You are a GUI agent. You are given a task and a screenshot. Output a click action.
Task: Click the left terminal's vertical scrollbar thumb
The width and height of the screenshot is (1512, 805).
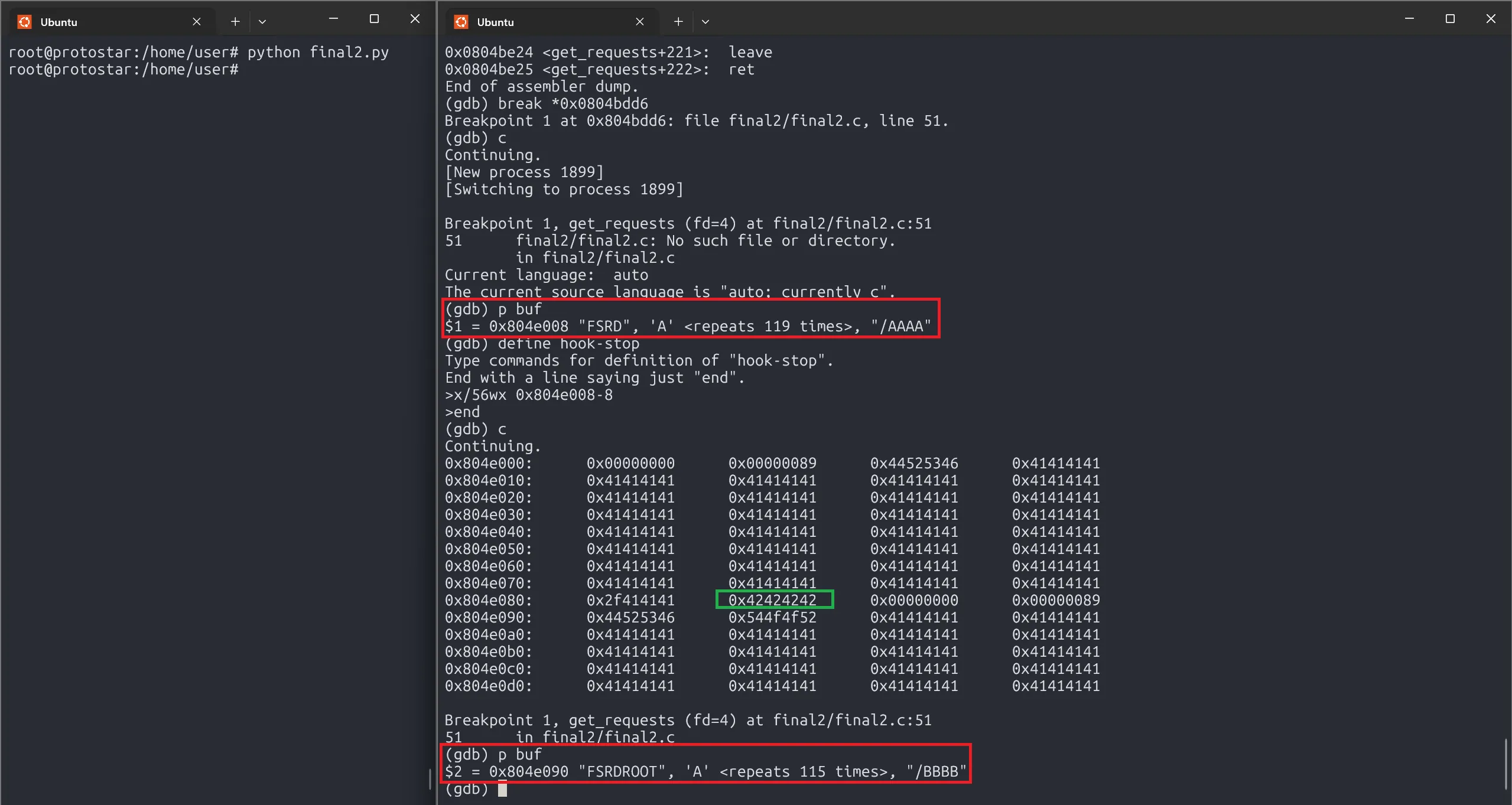[430, 778]
